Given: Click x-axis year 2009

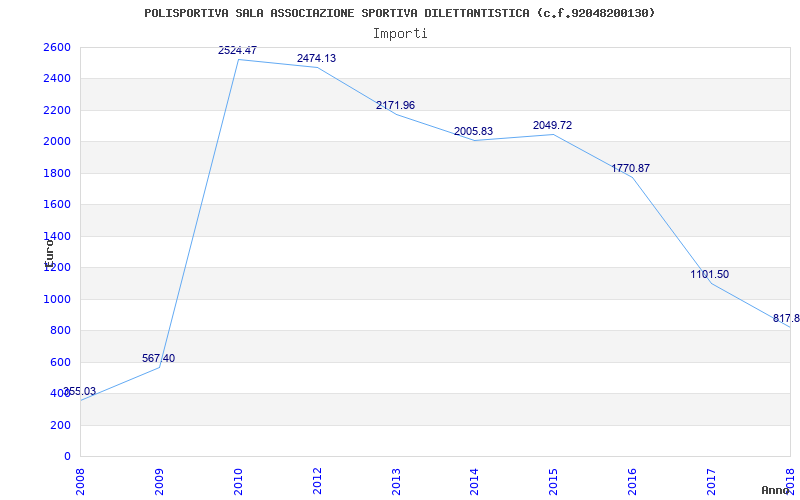Looking at the screenshot, I should click(x=159, y=482).
